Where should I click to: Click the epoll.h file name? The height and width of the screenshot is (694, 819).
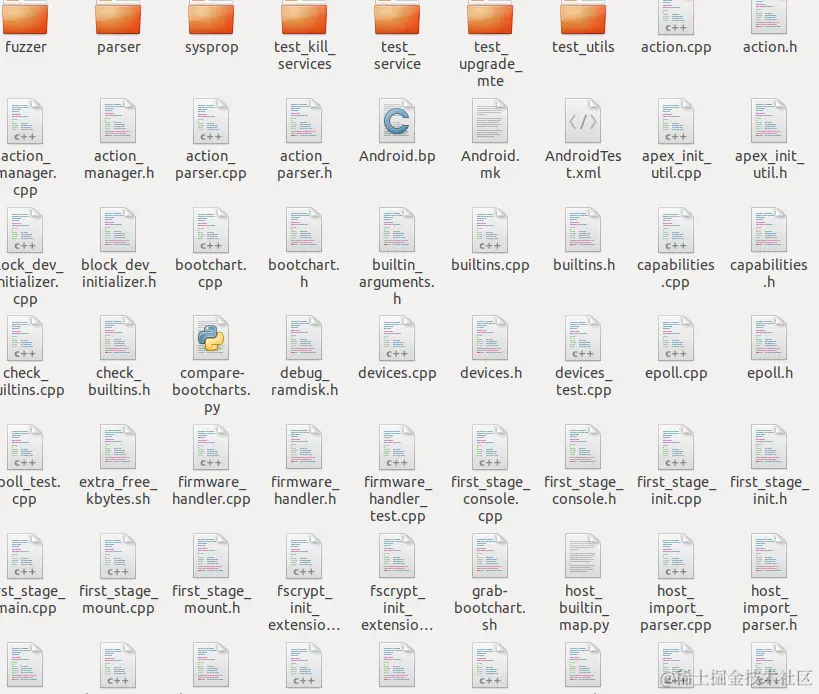click(x=770, y=373)
